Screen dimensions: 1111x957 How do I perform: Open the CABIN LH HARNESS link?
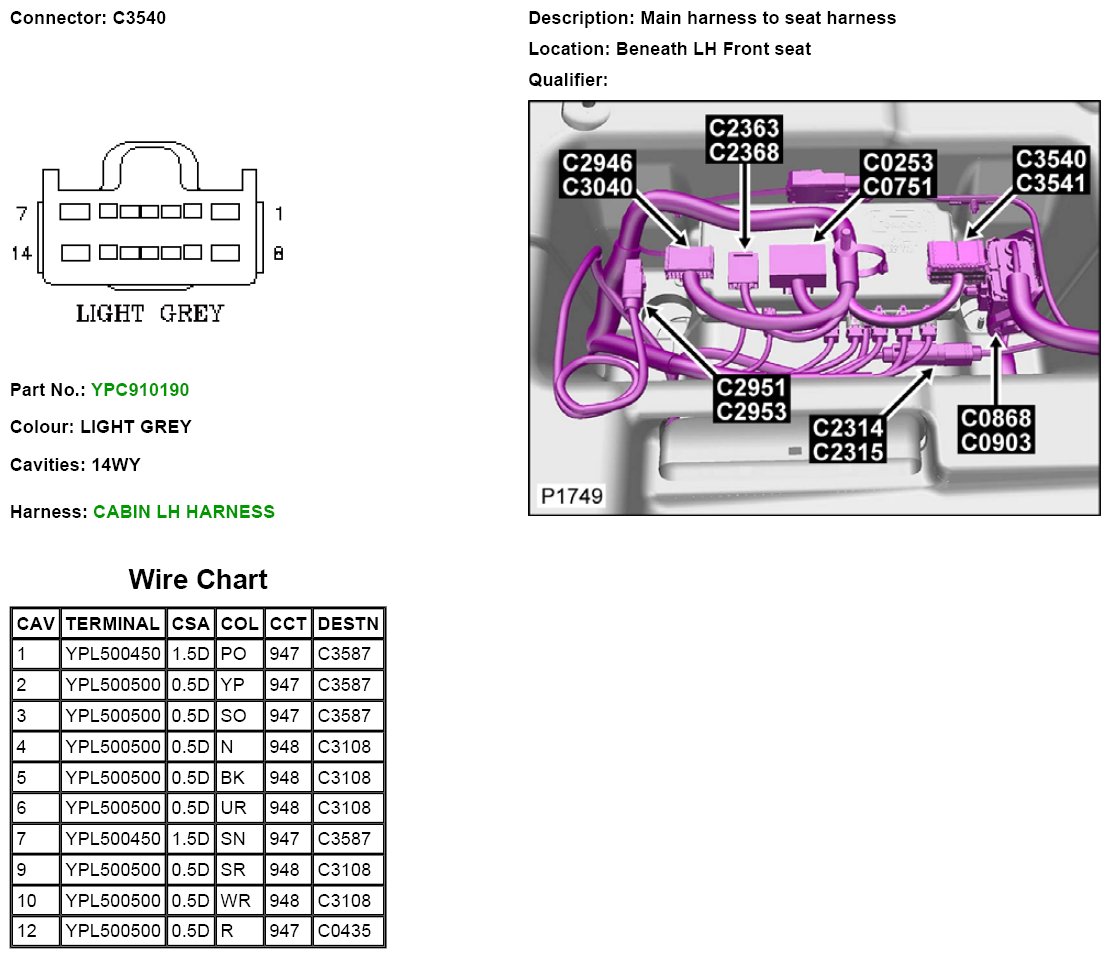pos(183,512)
